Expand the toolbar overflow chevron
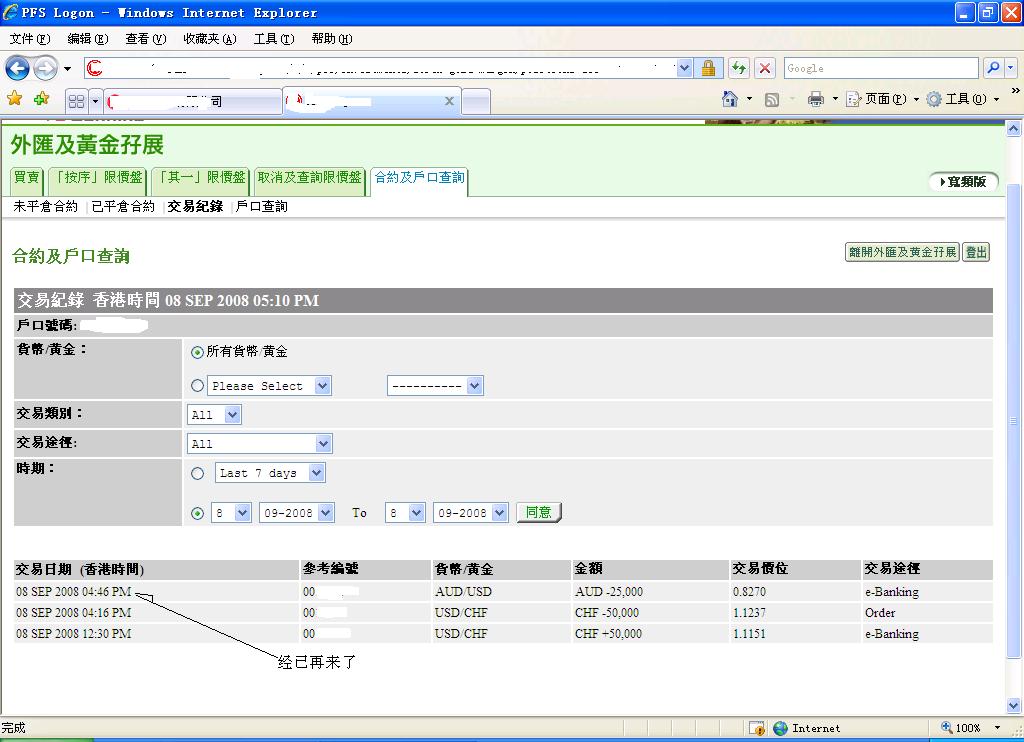 1016,91
